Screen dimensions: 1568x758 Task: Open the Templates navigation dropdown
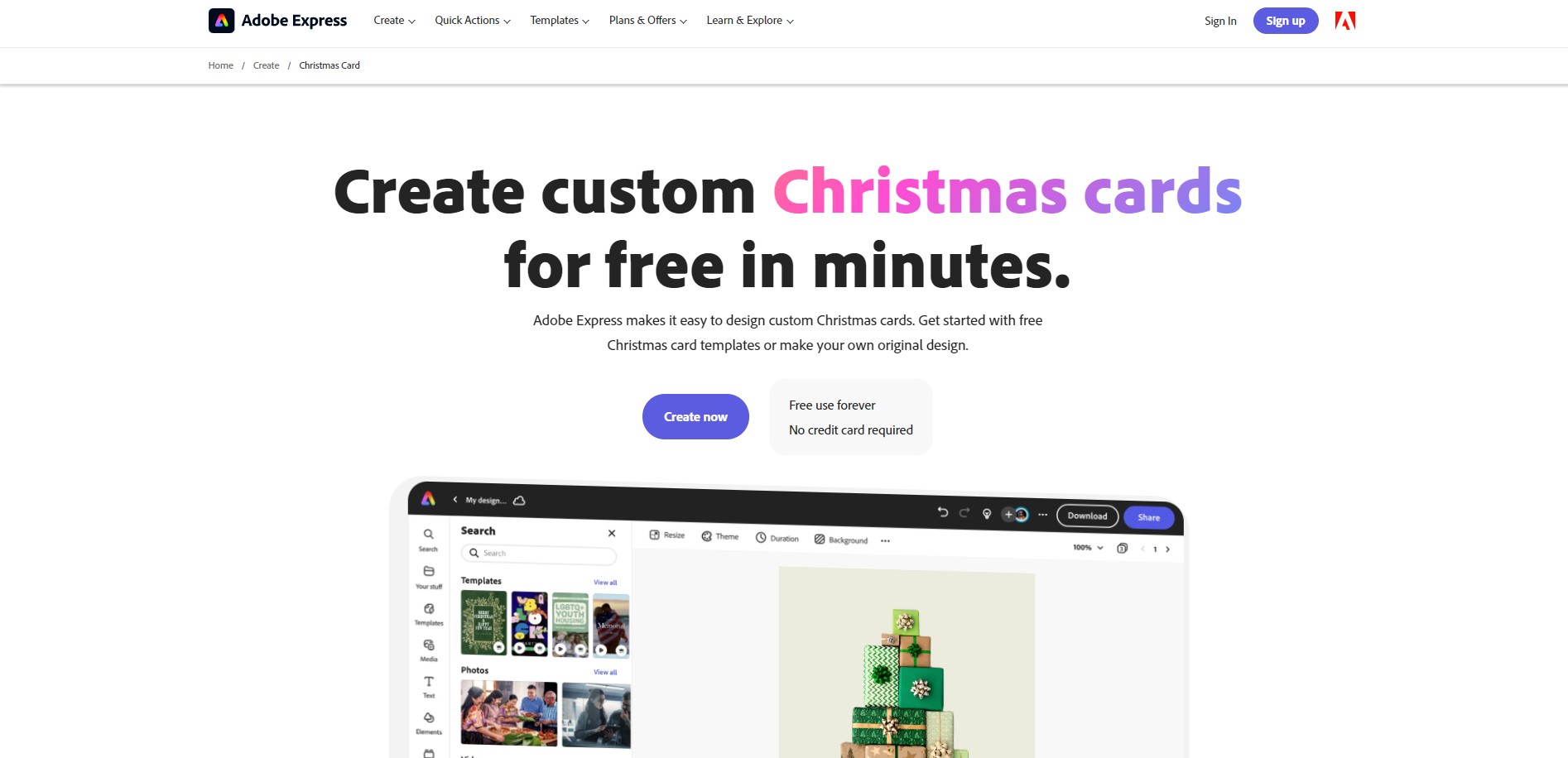[x=560, y=21]
